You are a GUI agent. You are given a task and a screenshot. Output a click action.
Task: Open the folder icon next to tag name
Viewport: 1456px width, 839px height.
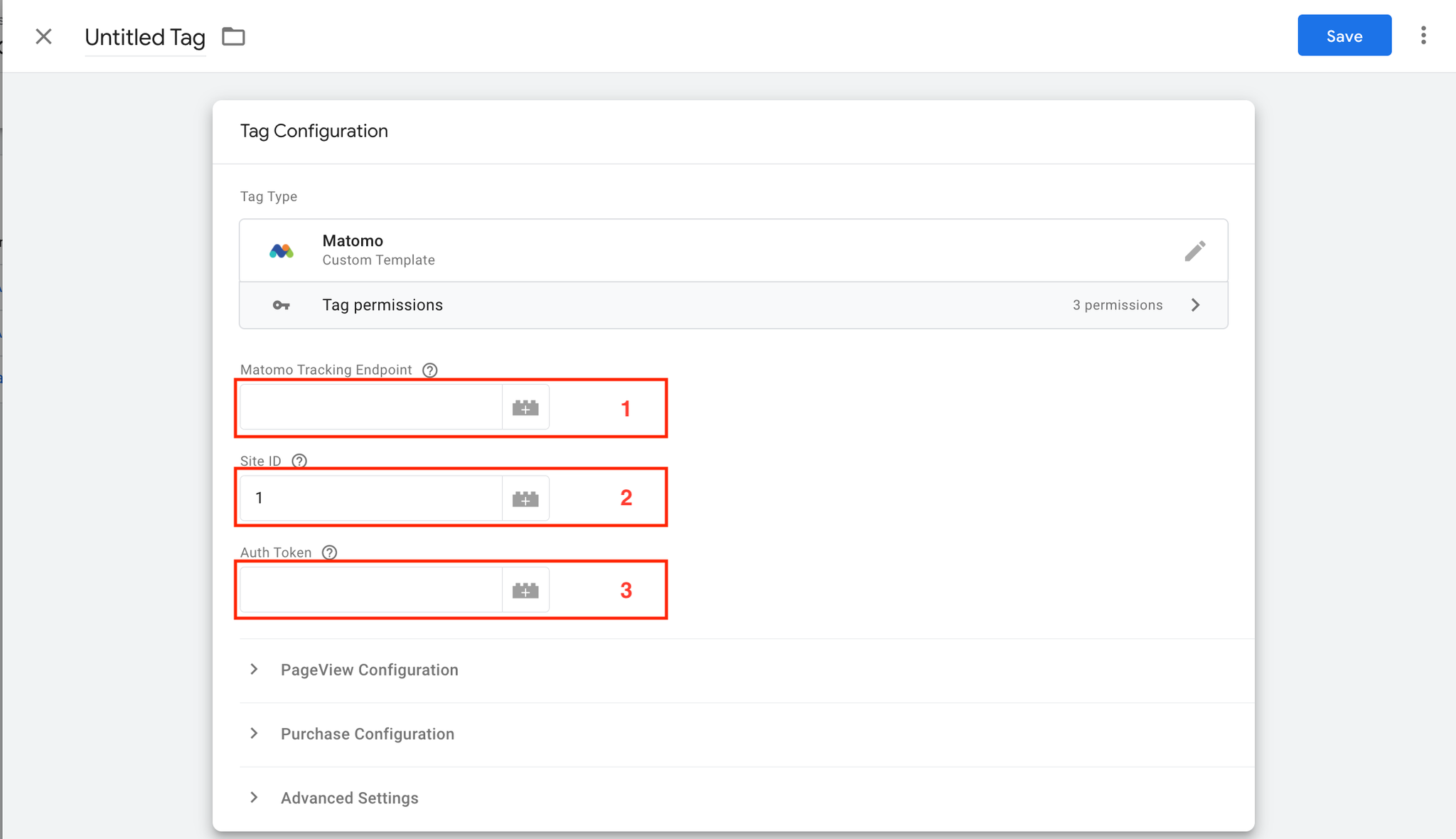(233, 36)
